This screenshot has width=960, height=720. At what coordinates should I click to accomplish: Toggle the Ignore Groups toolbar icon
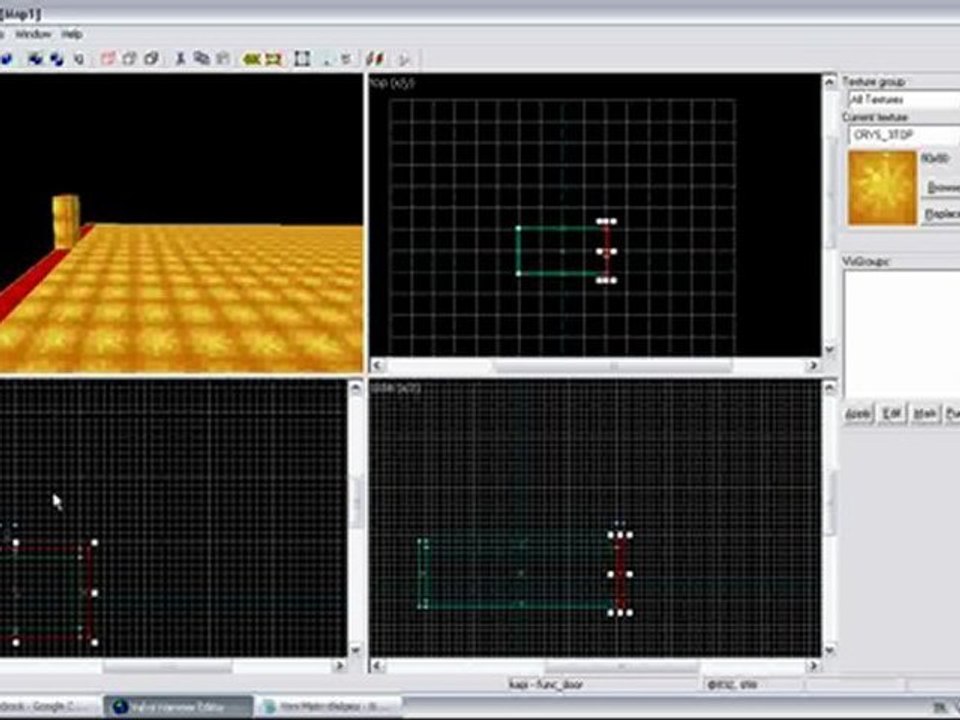(x=79, y=59)
